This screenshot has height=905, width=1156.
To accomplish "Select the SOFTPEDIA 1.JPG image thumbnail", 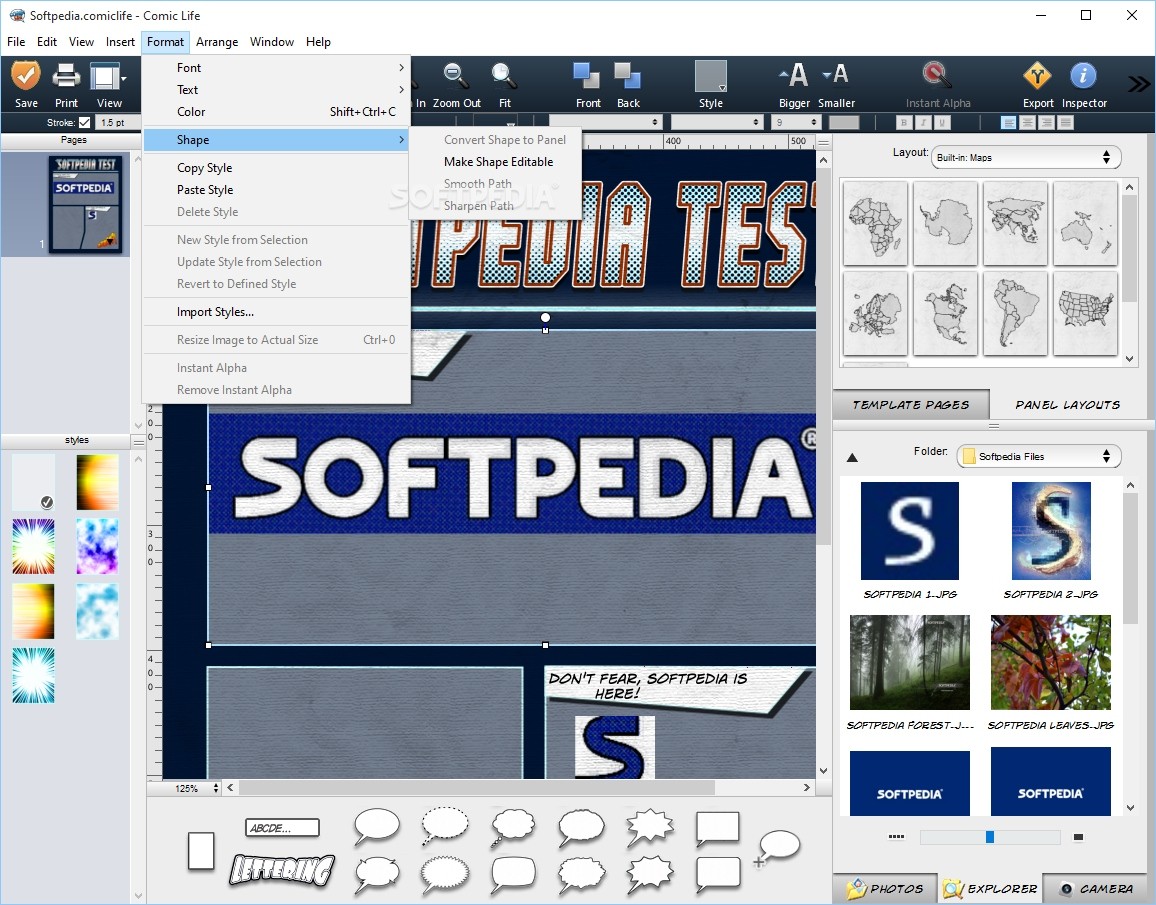I will (x=910, y=531).
